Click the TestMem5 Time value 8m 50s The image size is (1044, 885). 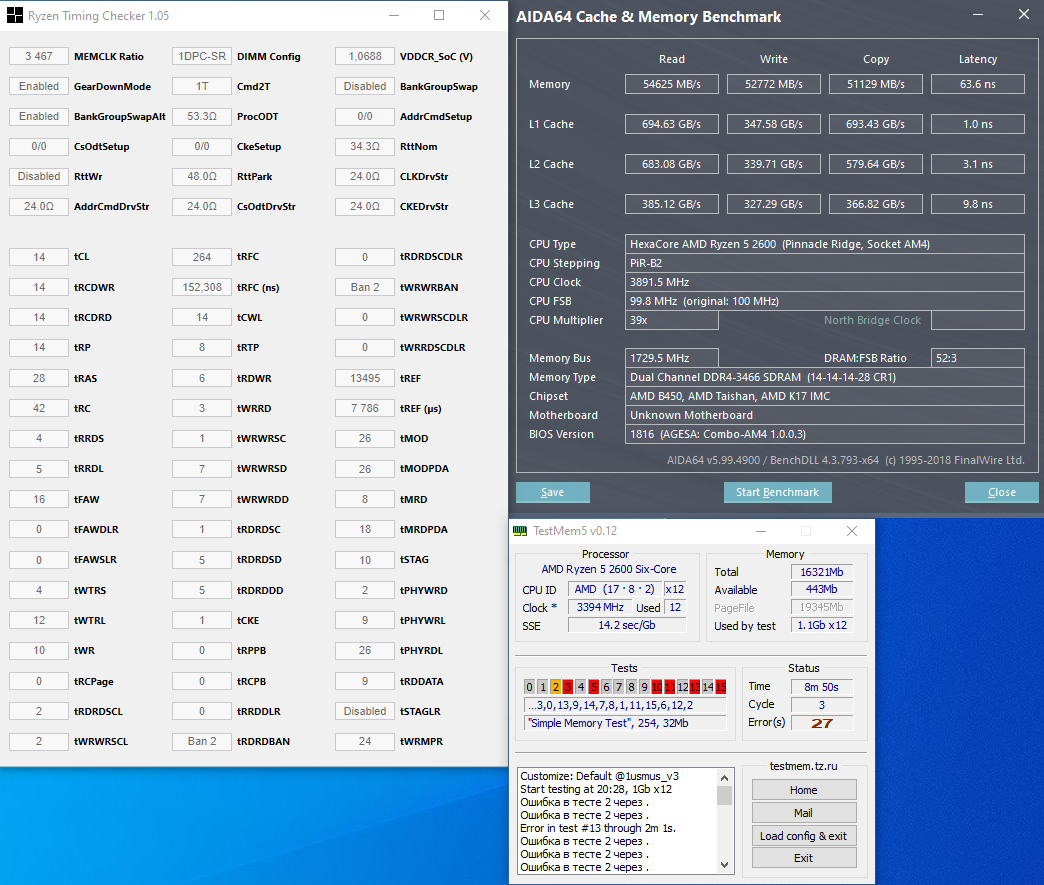coord(822,687)
